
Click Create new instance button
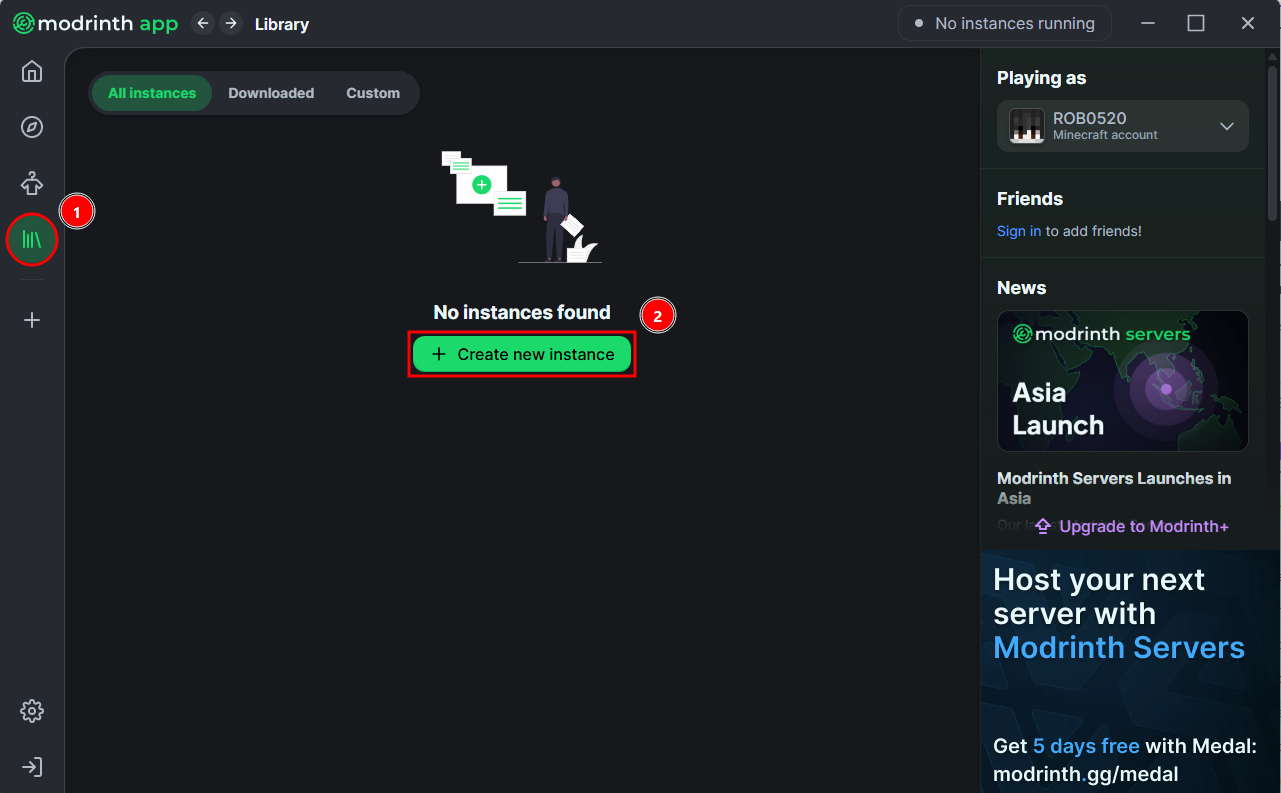click(x=522, y=354)
